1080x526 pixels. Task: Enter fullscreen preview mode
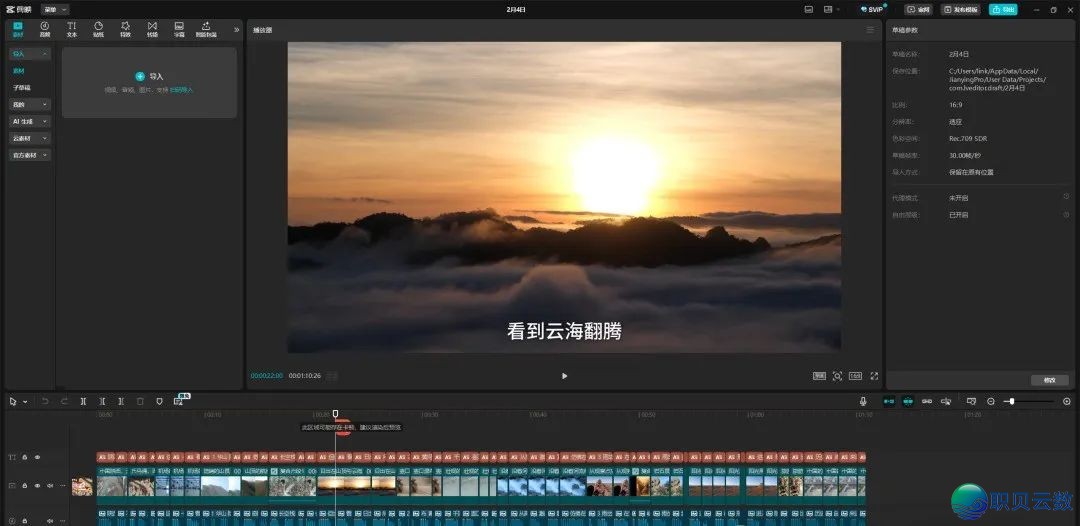point(874,376)
